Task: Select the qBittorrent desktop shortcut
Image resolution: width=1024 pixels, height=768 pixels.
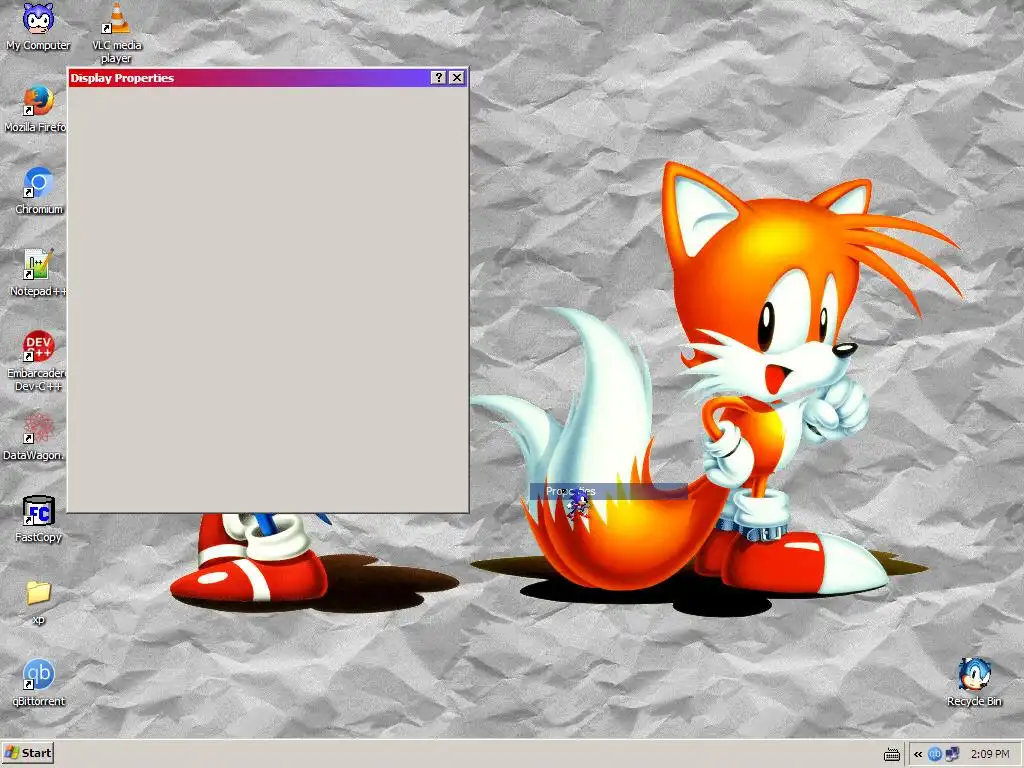Action: (x=39, y=683)
